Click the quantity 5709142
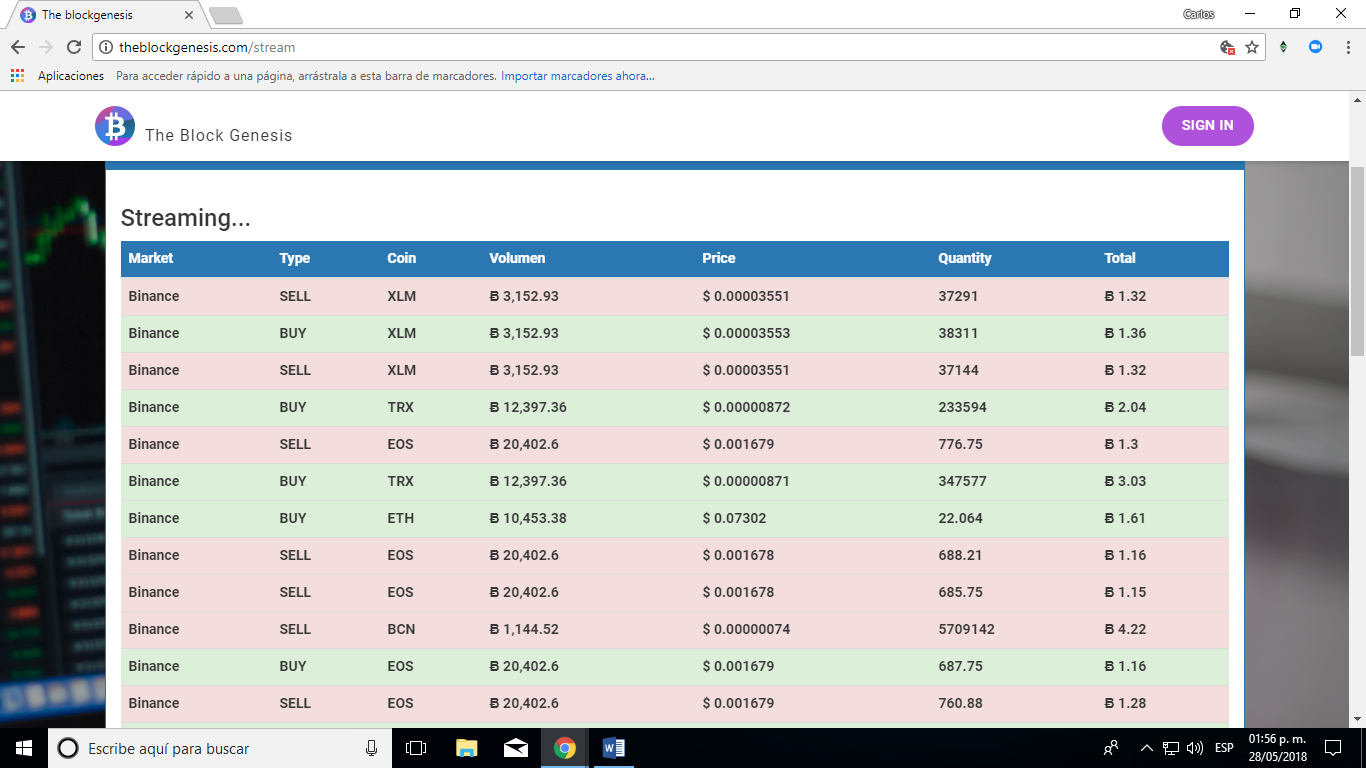 point(966,629)
